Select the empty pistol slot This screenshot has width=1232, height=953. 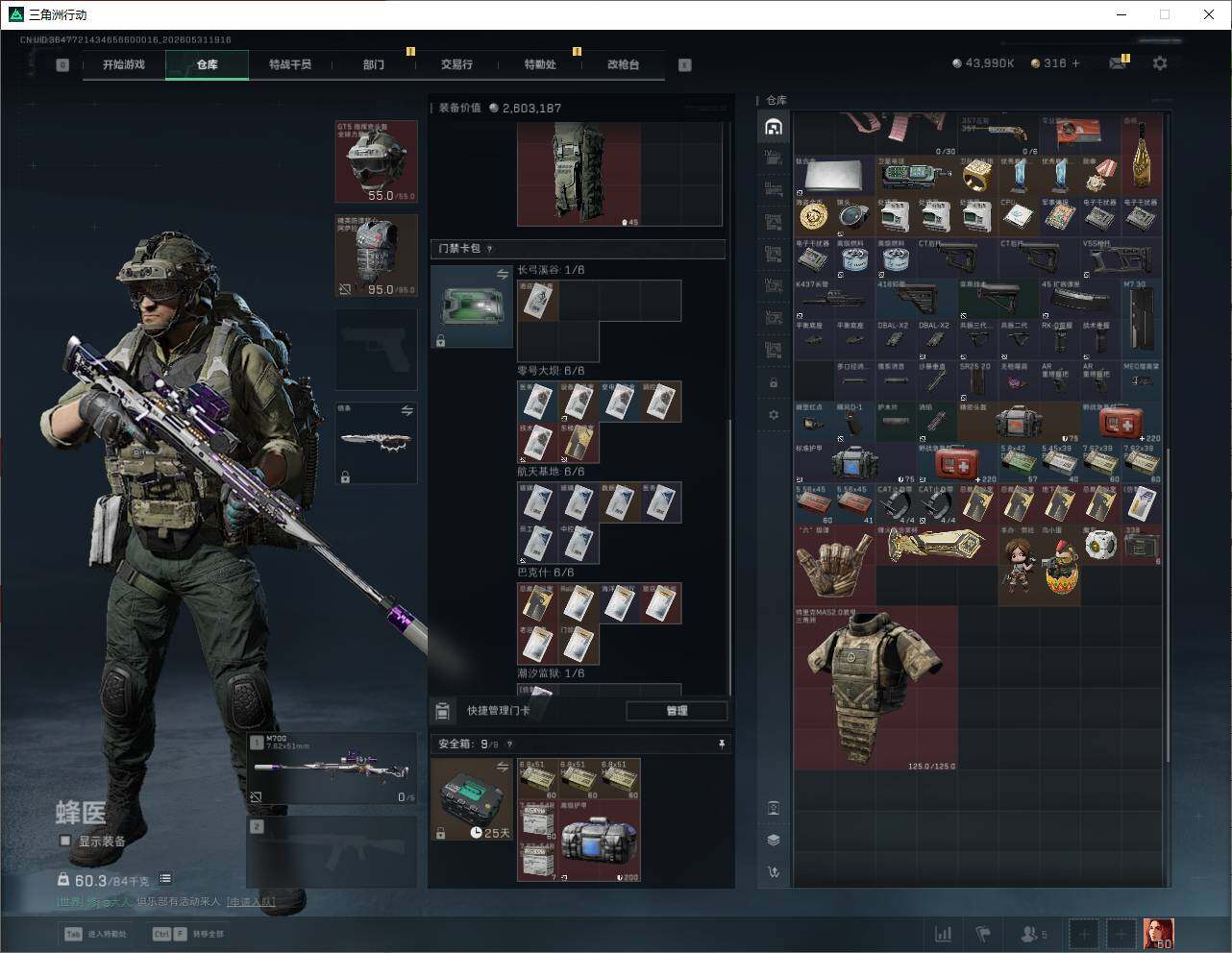376,350
